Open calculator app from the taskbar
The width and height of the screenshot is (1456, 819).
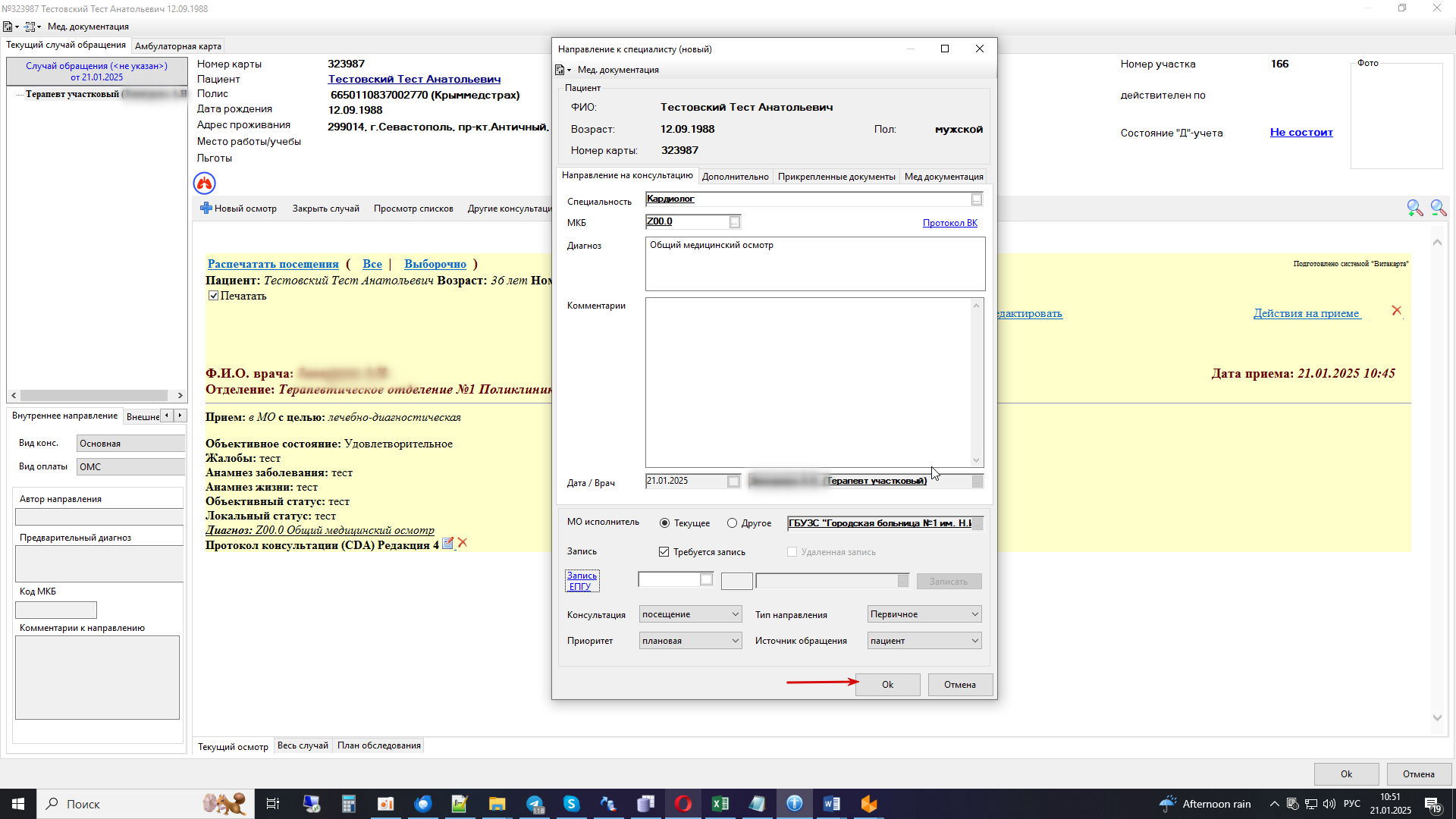(348, 804)
